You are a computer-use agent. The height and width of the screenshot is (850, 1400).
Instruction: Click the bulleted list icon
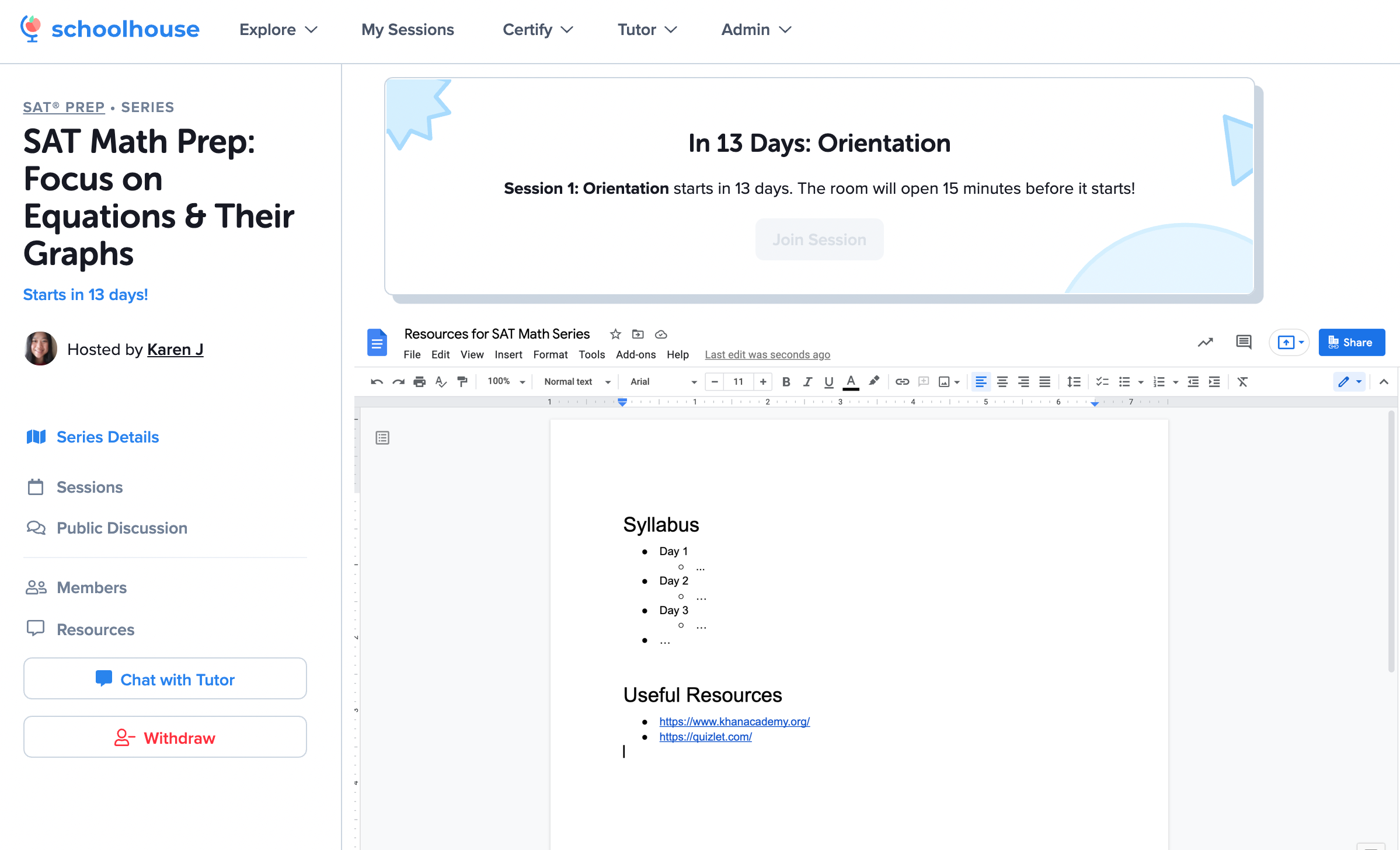pyautogui.click(x=1124, y=382)
